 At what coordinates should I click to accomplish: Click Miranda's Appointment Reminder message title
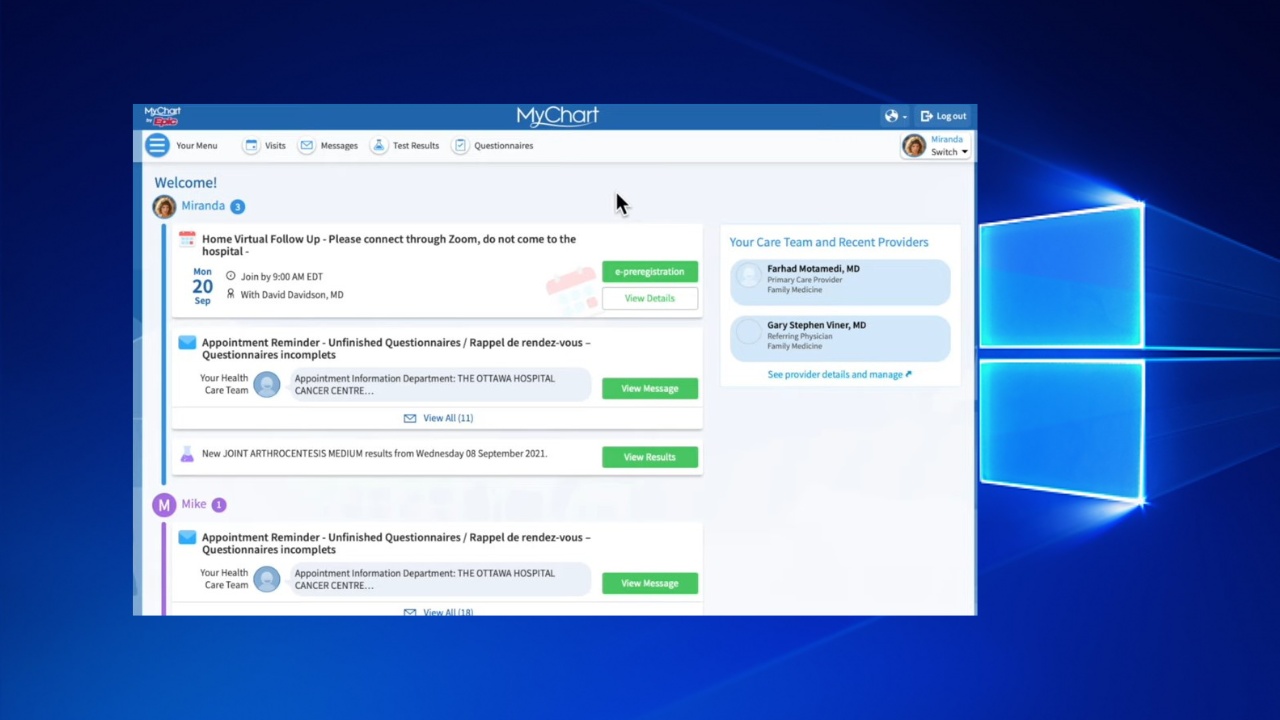click(x=396, y=349)
